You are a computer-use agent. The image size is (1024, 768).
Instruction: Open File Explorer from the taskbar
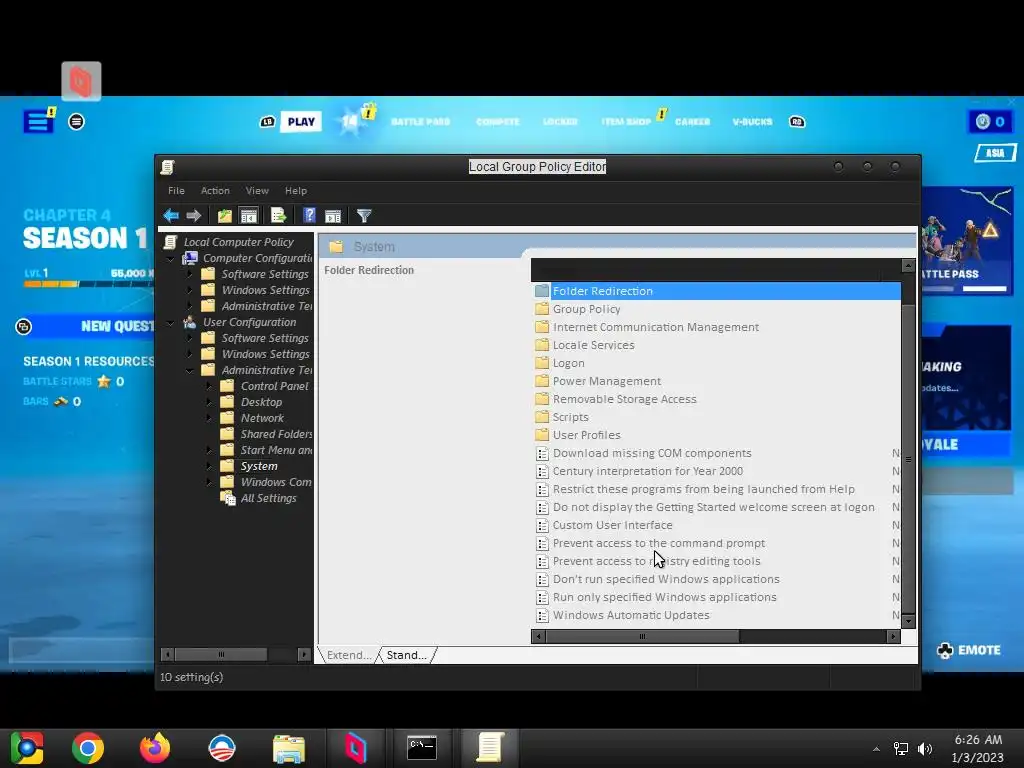coord(289,748)
